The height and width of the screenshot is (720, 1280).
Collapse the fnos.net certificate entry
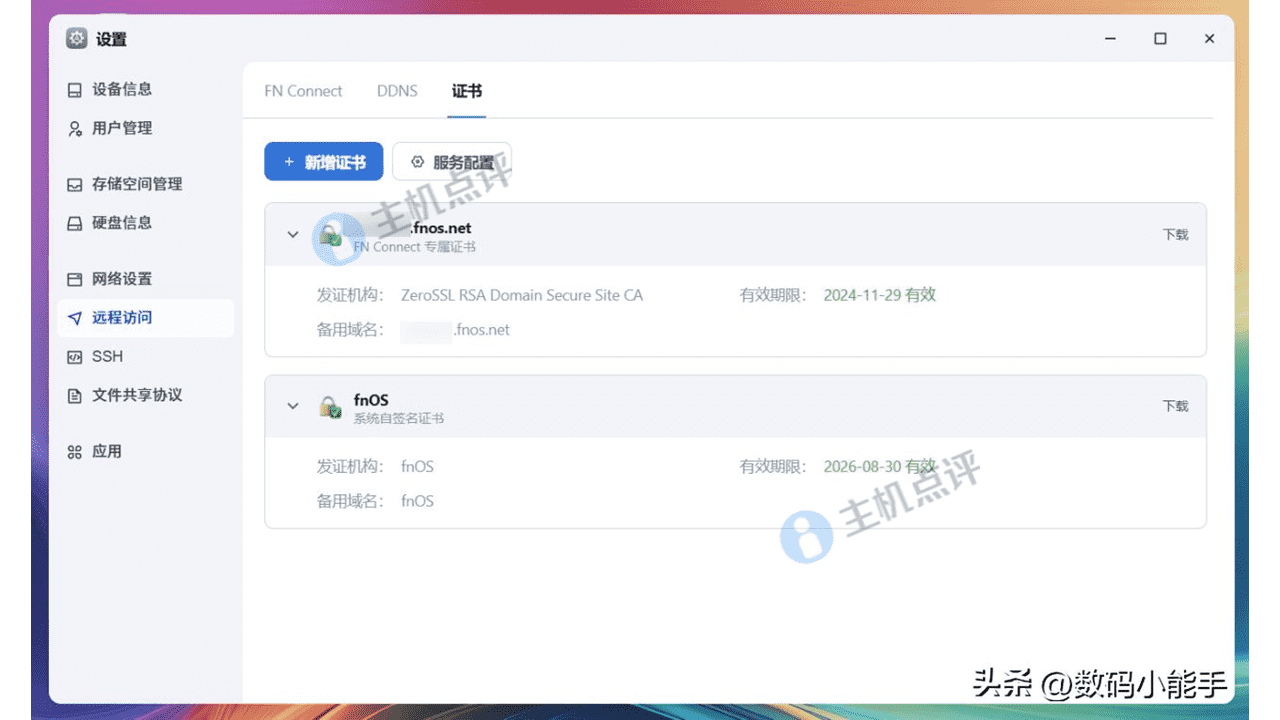pyautogui.click(x=293, y=235)
